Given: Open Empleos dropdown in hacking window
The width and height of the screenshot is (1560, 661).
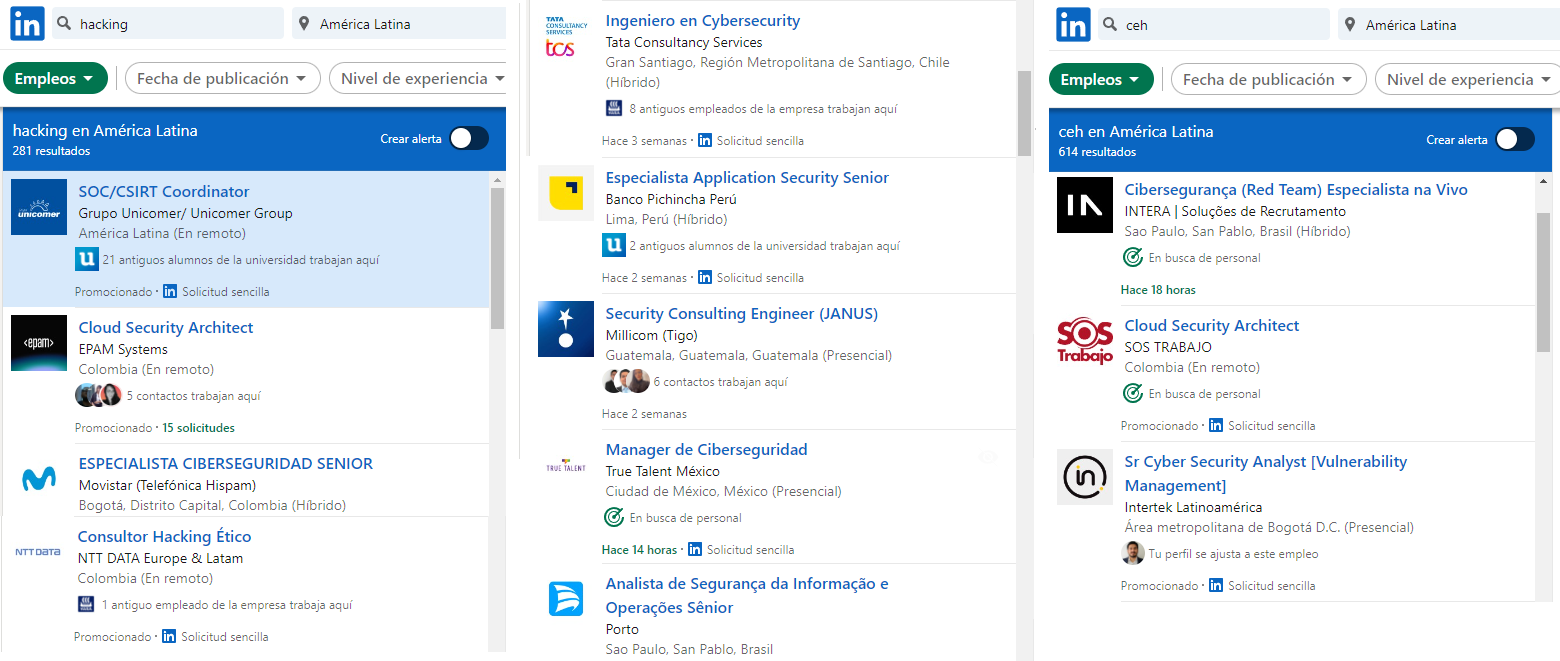Looking at the screenshot, I should (x=55, y=78).
